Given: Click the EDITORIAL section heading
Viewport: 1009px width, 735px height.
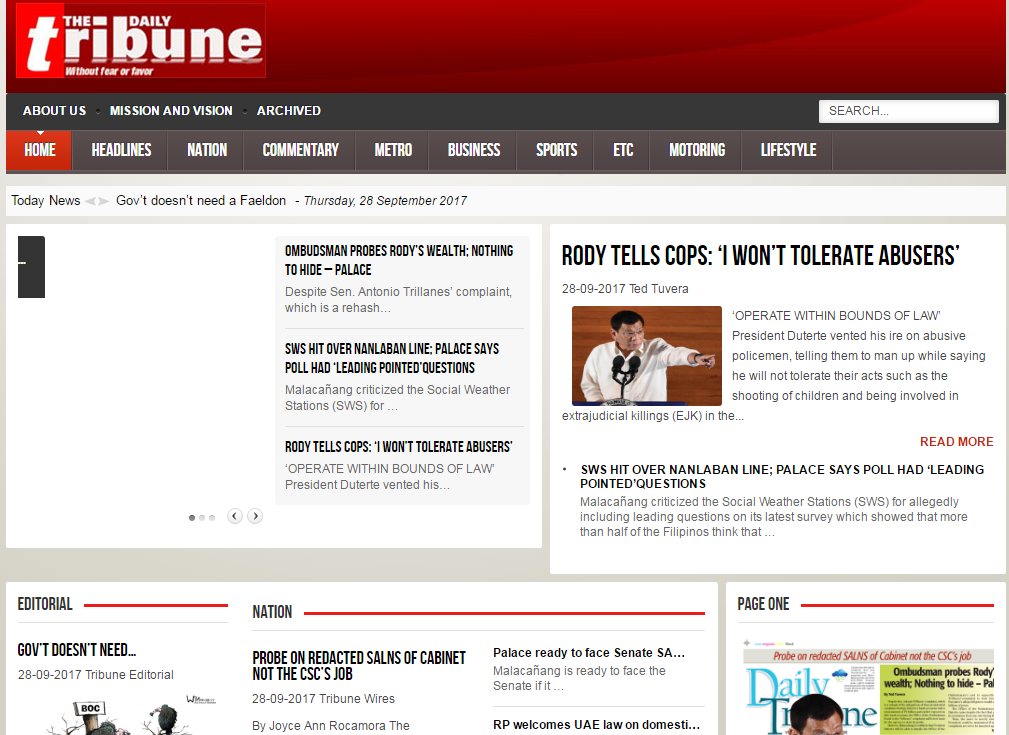Looking at the screenshot, I should [x=45, y=604].
